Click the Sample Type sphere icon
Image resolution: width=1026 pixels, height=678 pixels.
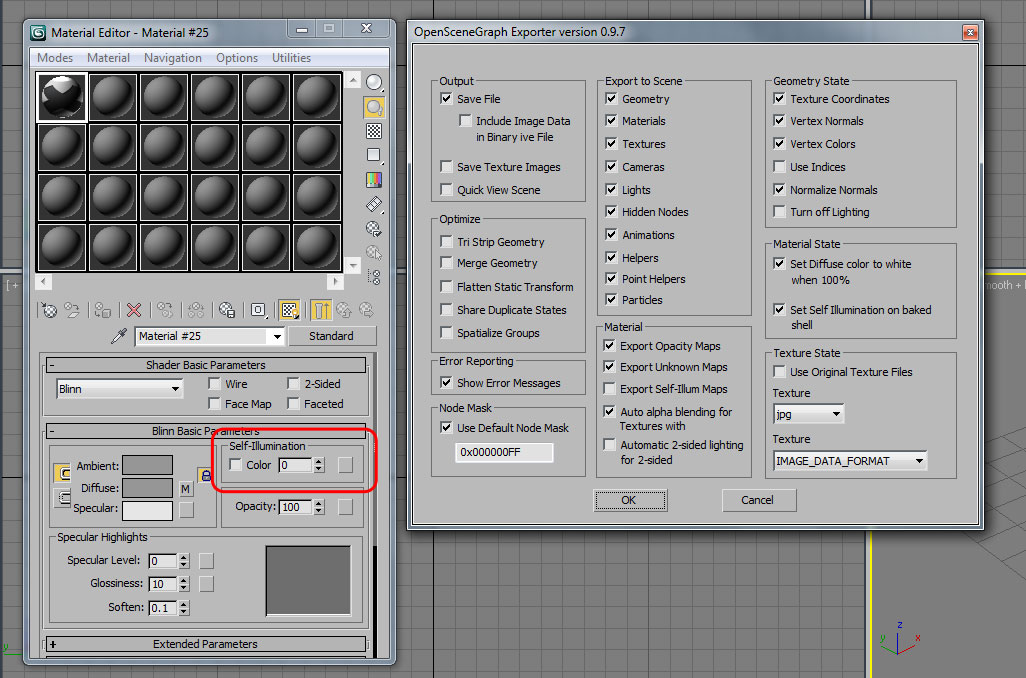pyautogui.click(x=374, y=82)
